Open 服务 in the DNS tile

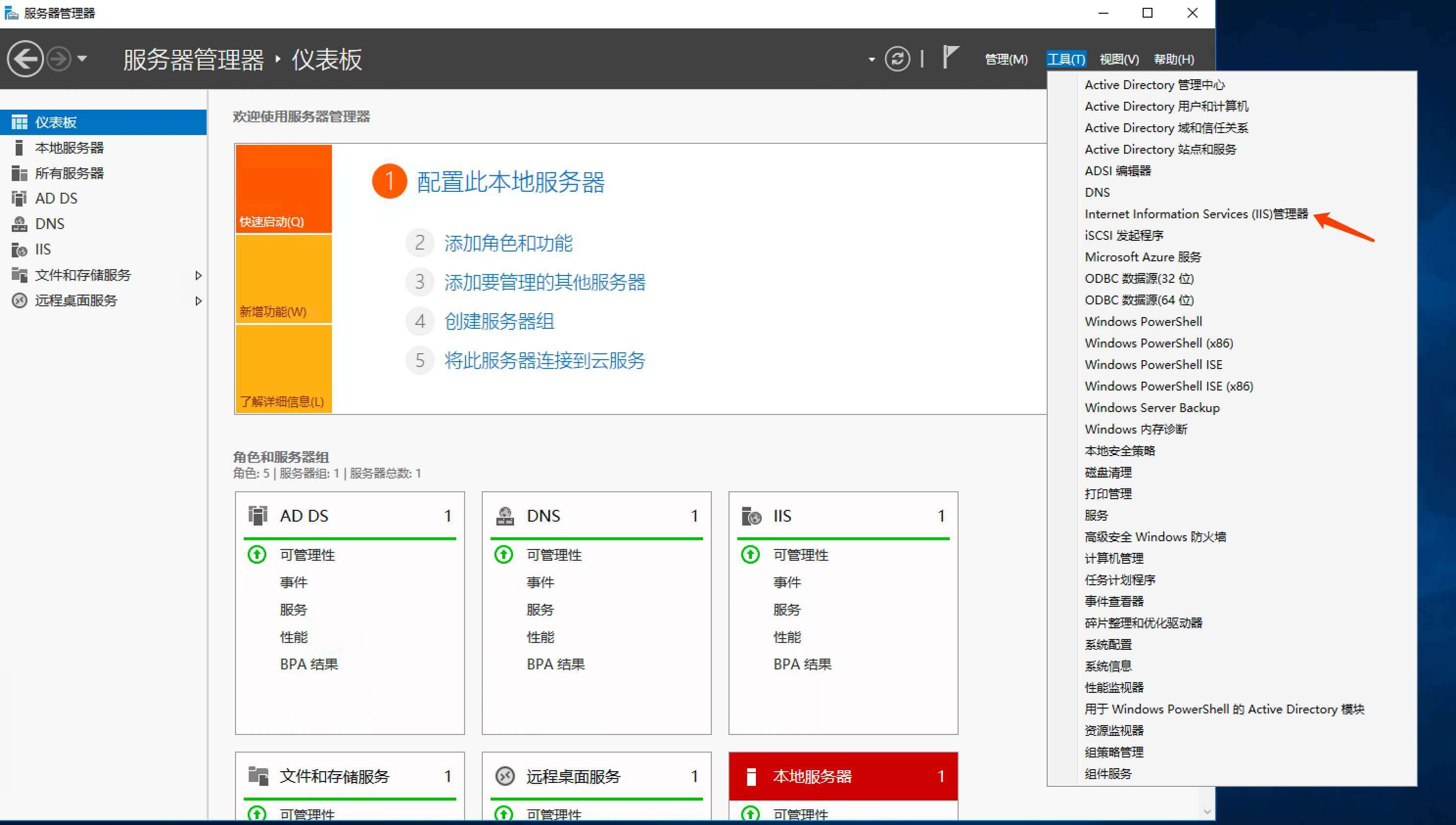(x=540, y=610)
